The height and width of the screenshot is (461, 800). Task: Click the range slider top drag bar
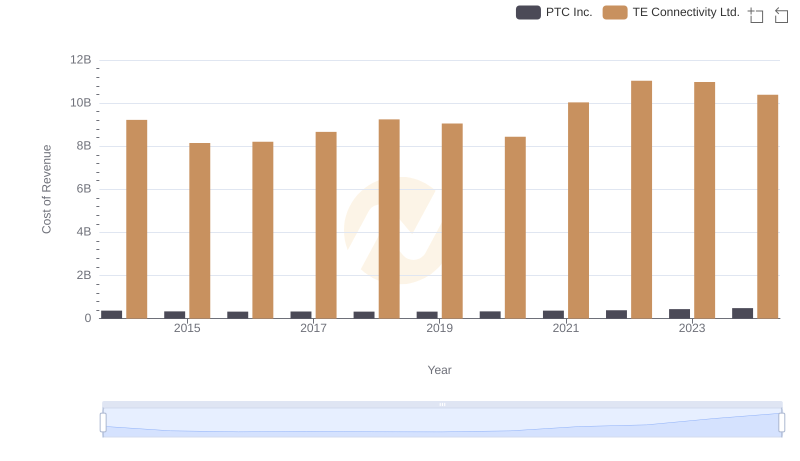[442, 404]
